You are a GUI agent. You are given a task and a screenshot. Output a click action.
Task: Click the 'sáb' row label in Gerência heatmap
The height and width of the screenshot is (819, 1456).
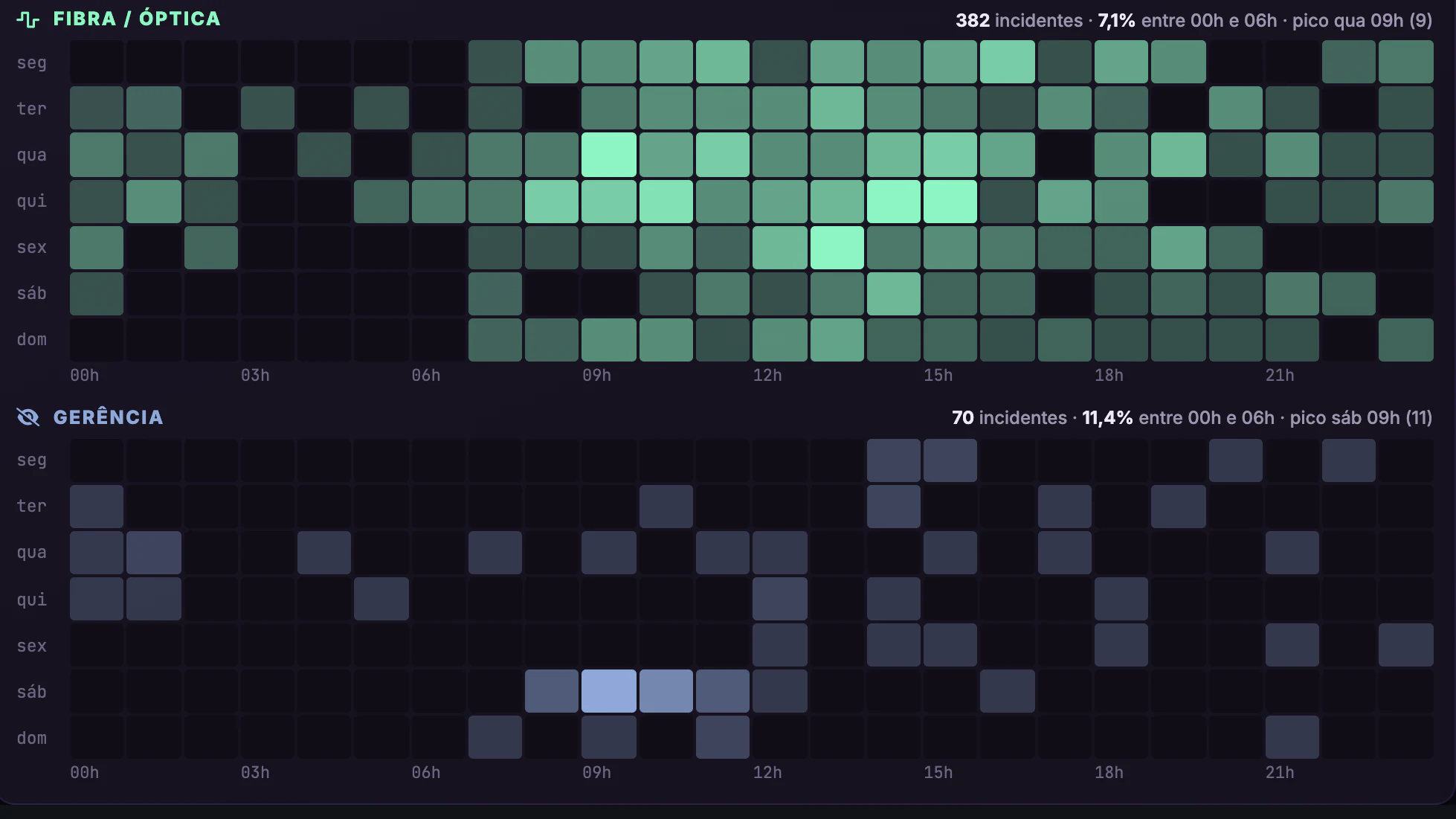(32, 692)
